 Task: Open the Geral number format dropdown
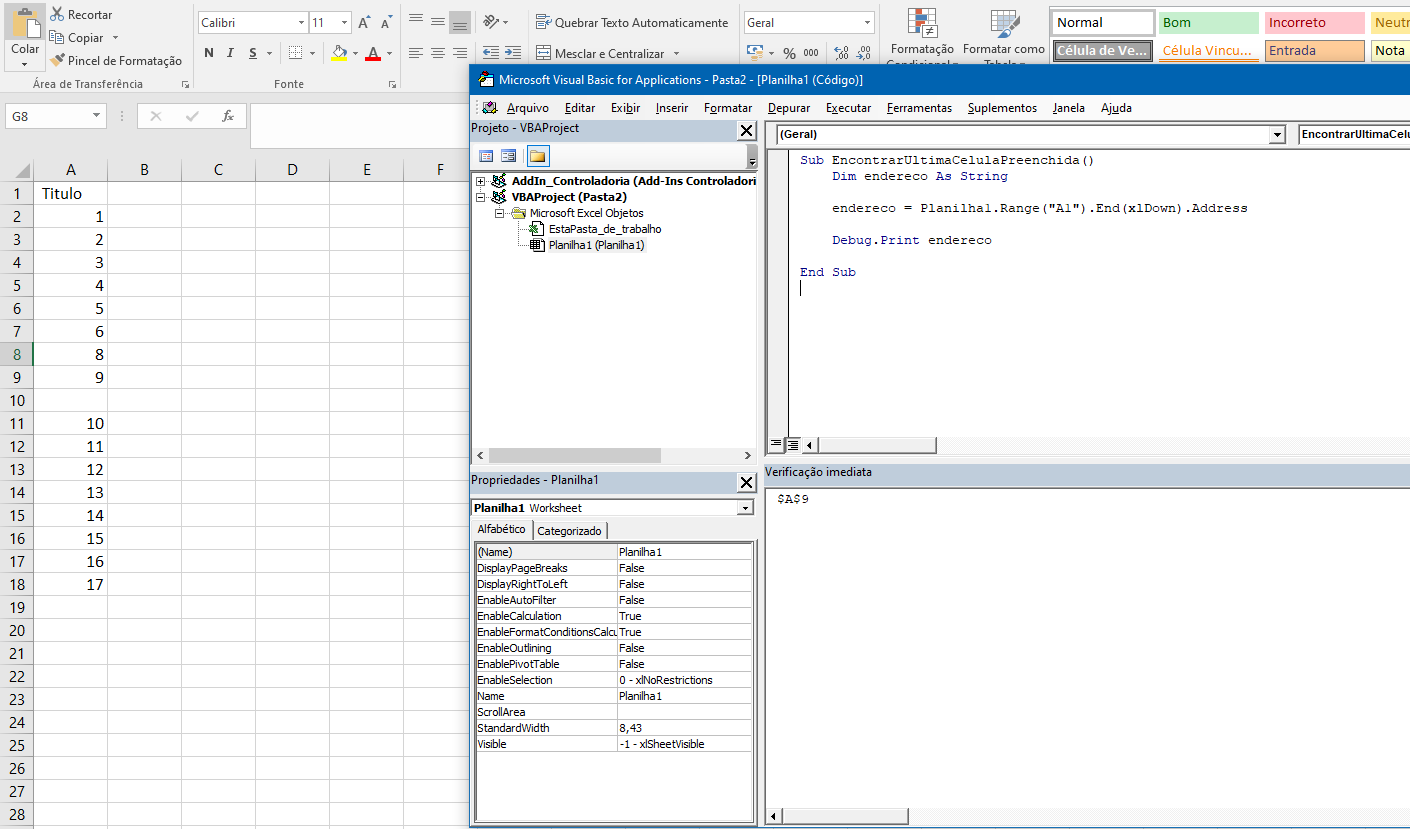coord(867,22)
